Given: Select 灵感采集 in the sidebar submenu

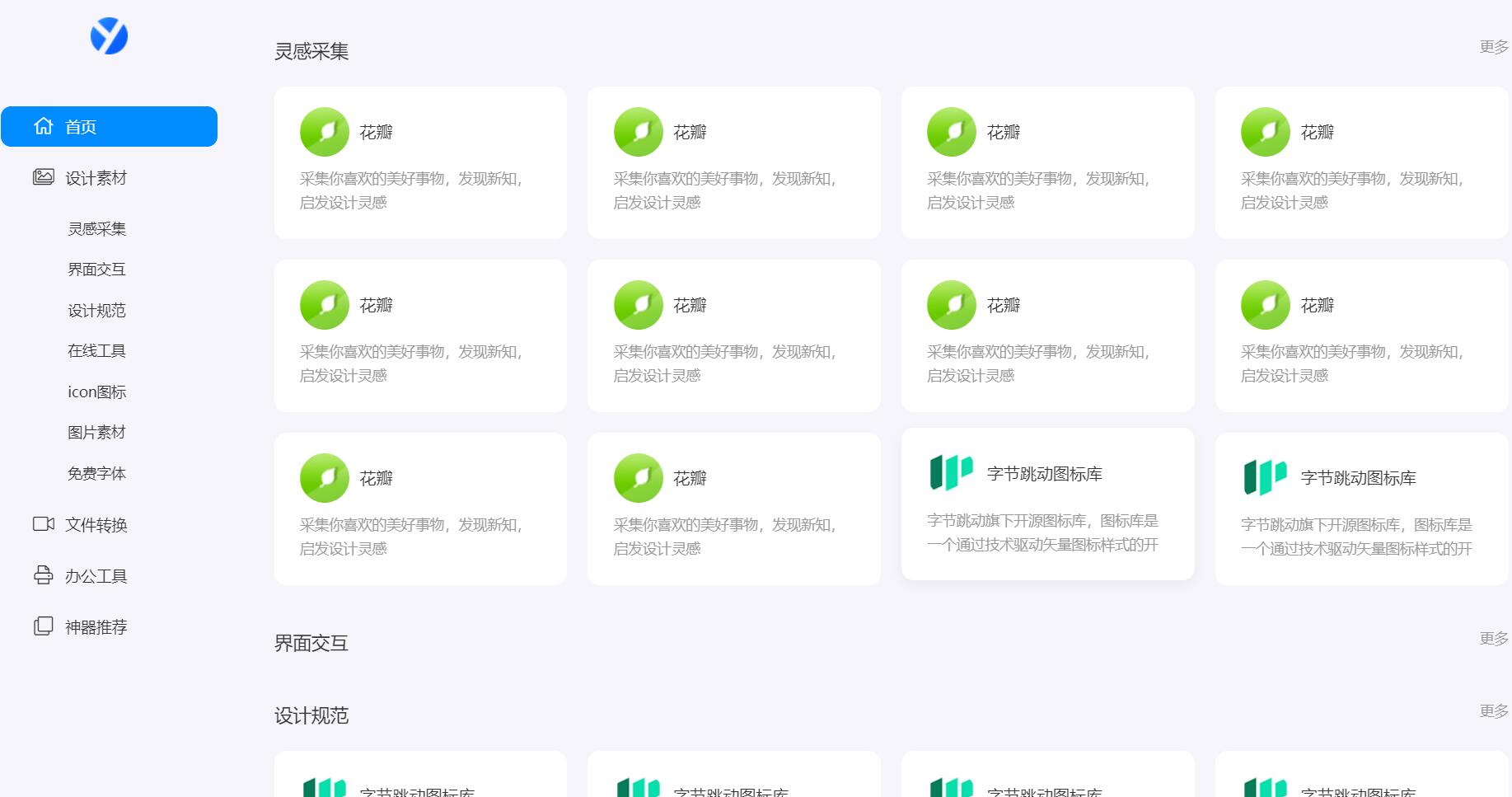Looking at the screenshot, I should point(96,229).
